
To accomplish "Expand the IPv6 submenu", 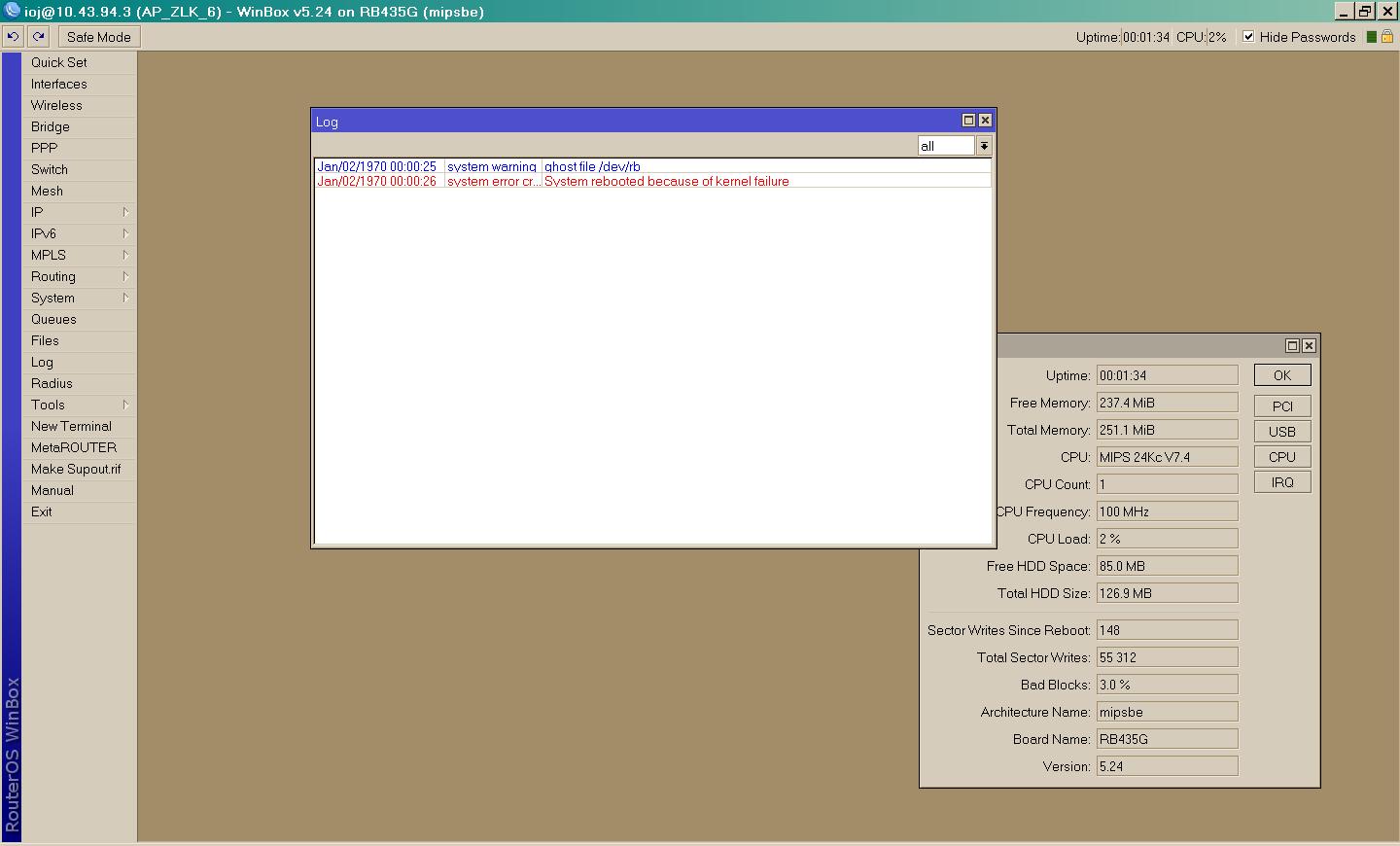I will tap(125, 233).
